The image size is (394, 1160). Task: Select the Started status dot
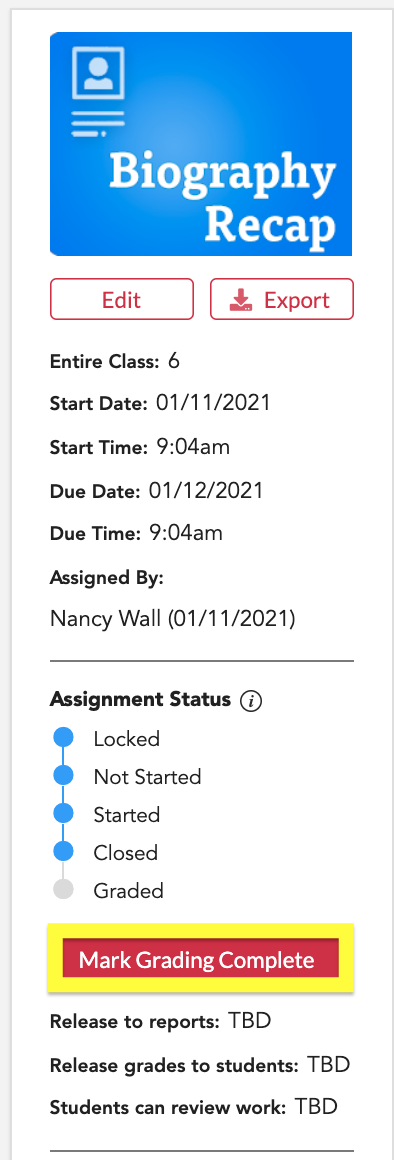pos(64,813)
